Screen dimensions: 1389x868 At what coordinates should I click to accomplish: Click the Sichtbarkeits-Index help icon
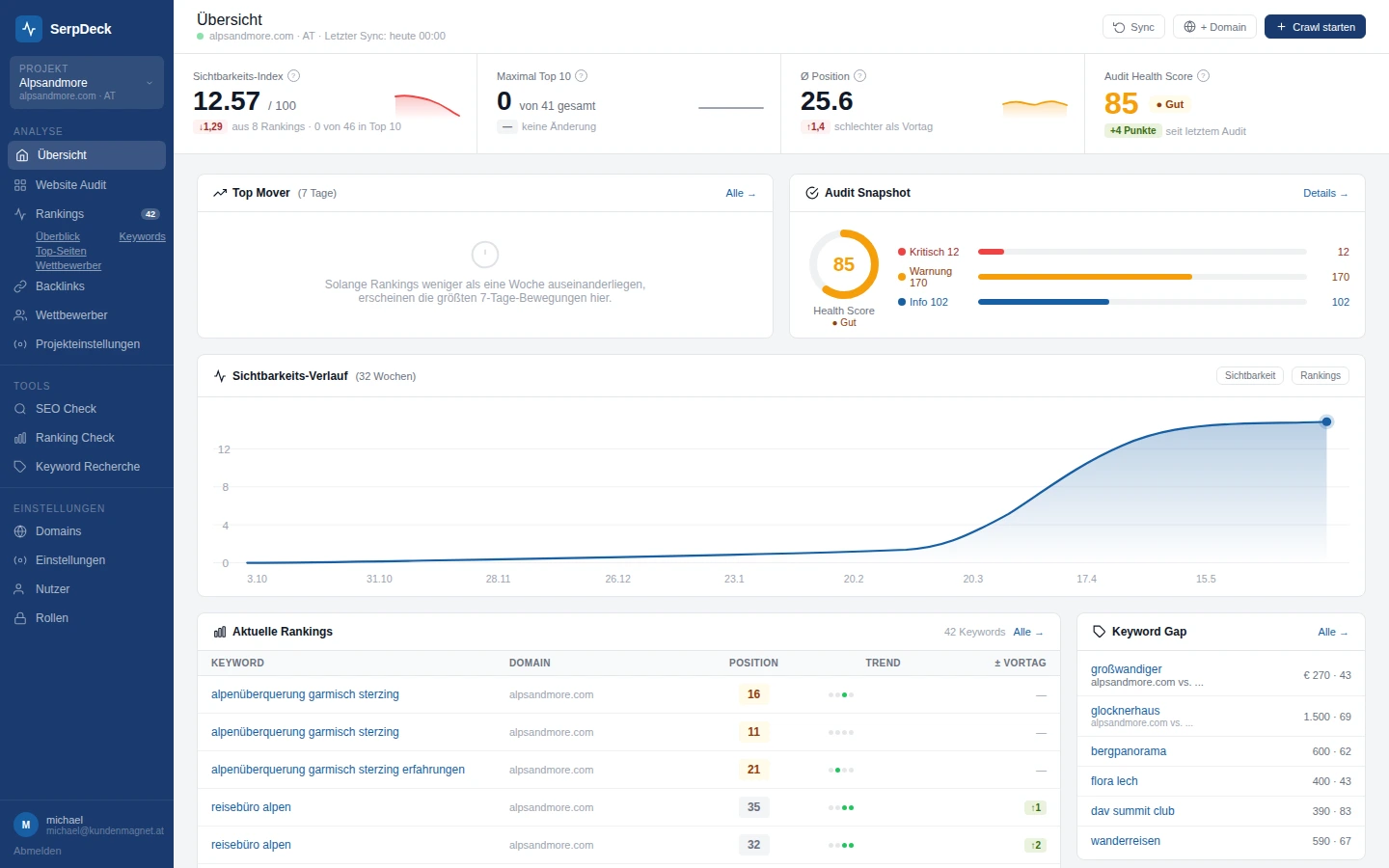click(x=293, y=76)
